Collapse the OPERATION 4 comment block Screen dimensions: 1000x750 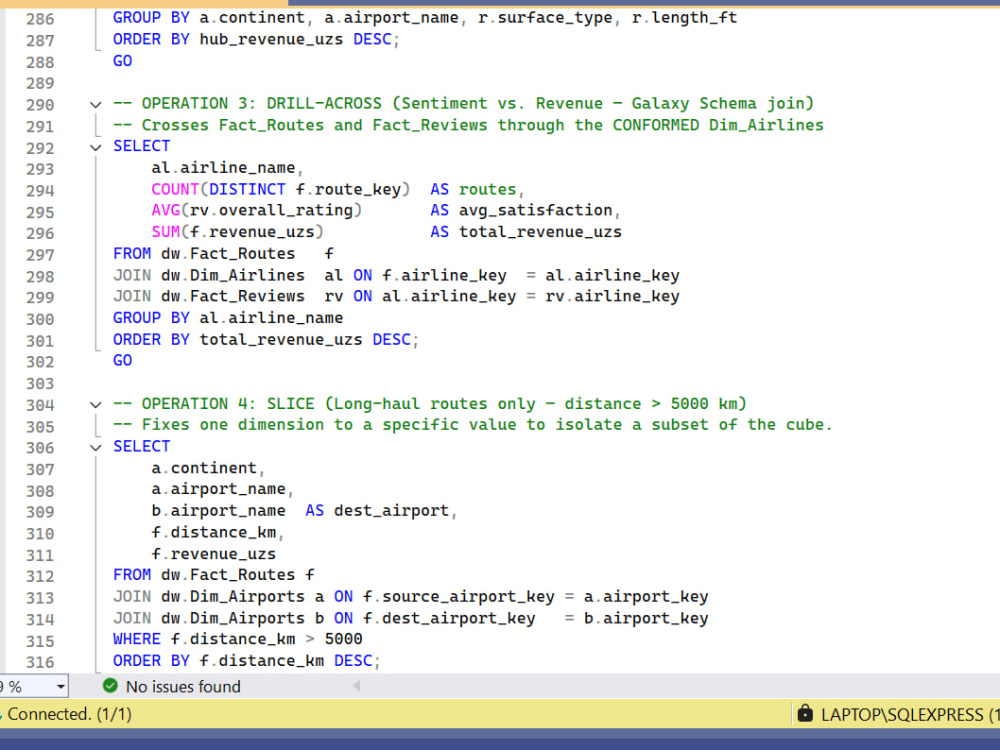click(96, 405)
